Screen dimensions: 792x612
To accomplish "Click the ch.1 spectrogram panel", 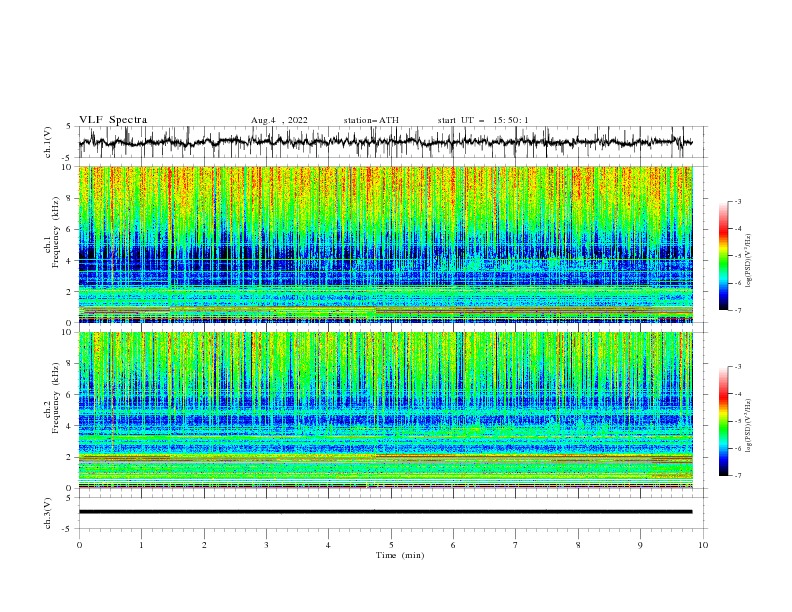I will (x=385, y=244).
